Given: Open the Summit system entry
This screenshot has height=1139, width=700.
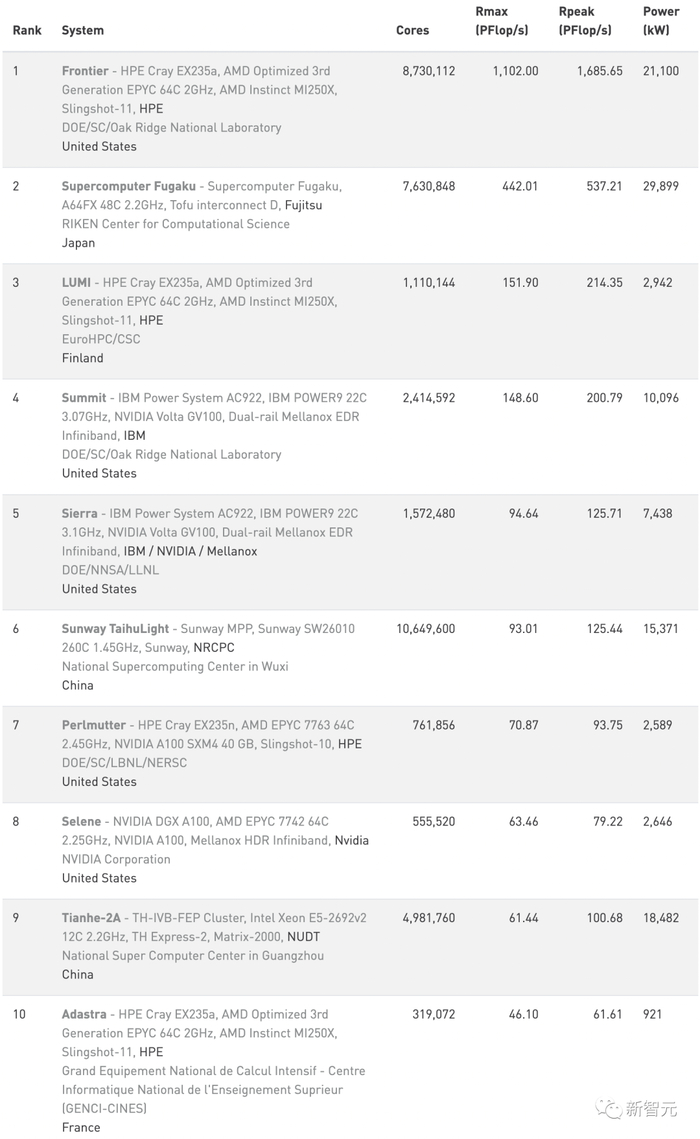Looking at the screenshot, I should tap(84, 398).
